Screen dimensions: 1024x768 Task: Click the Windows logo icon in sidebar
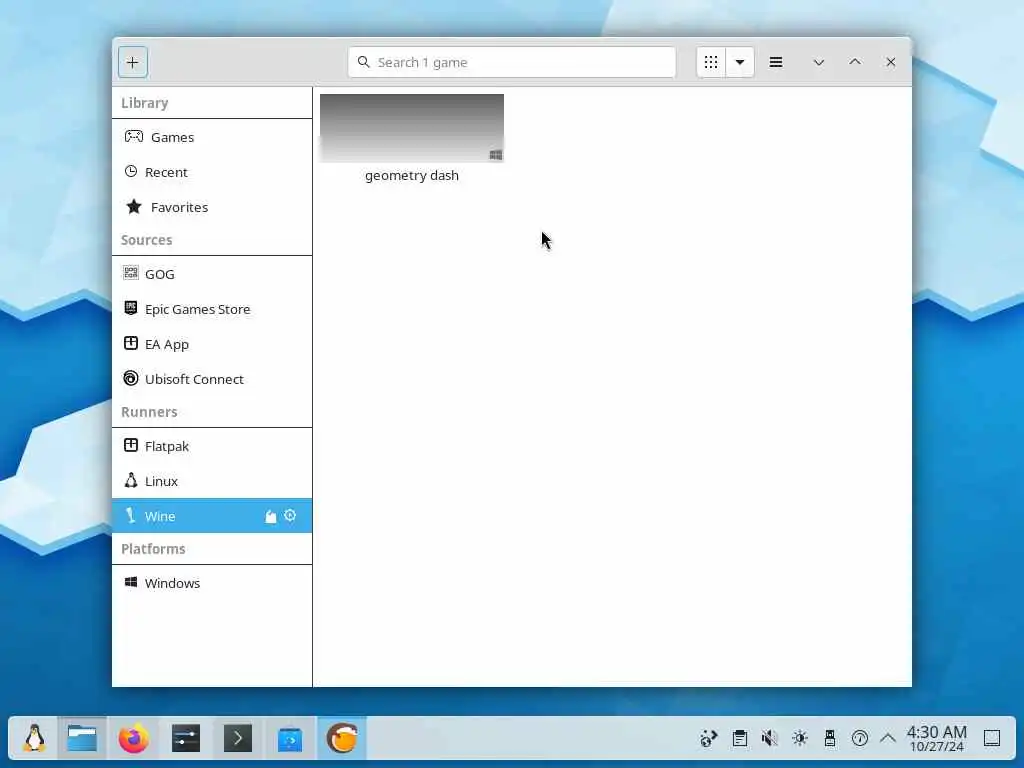[131, 582]
